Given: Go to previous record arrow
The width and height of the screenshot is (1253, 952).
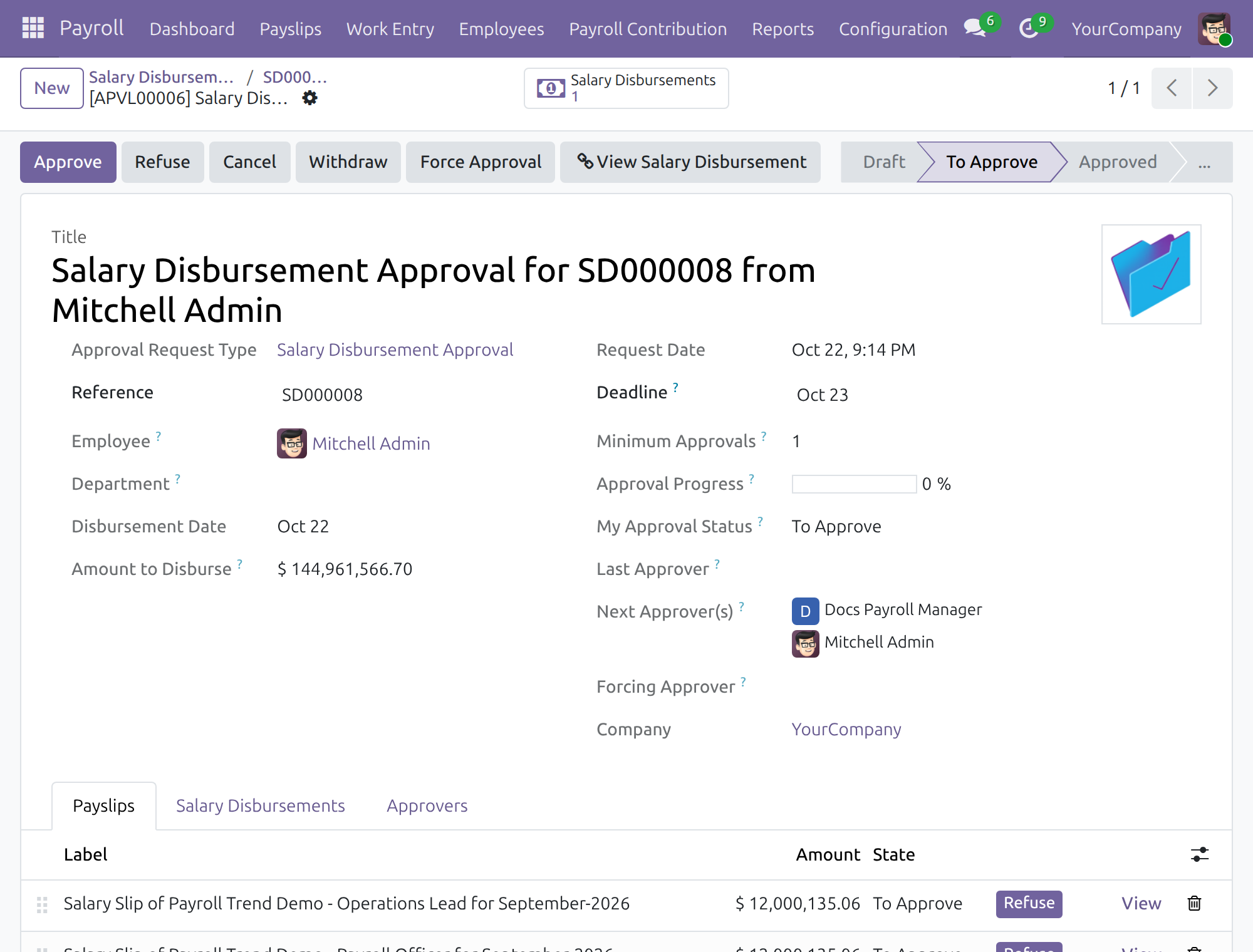Looking at the screenshot, I should tap(1172, 88).
